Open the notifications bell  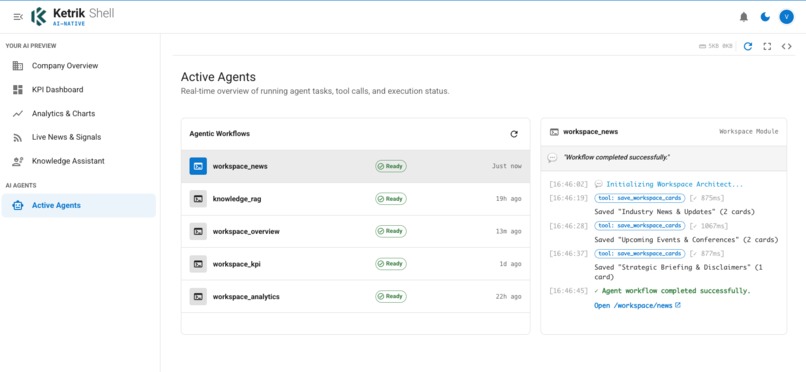click(744, 17)
